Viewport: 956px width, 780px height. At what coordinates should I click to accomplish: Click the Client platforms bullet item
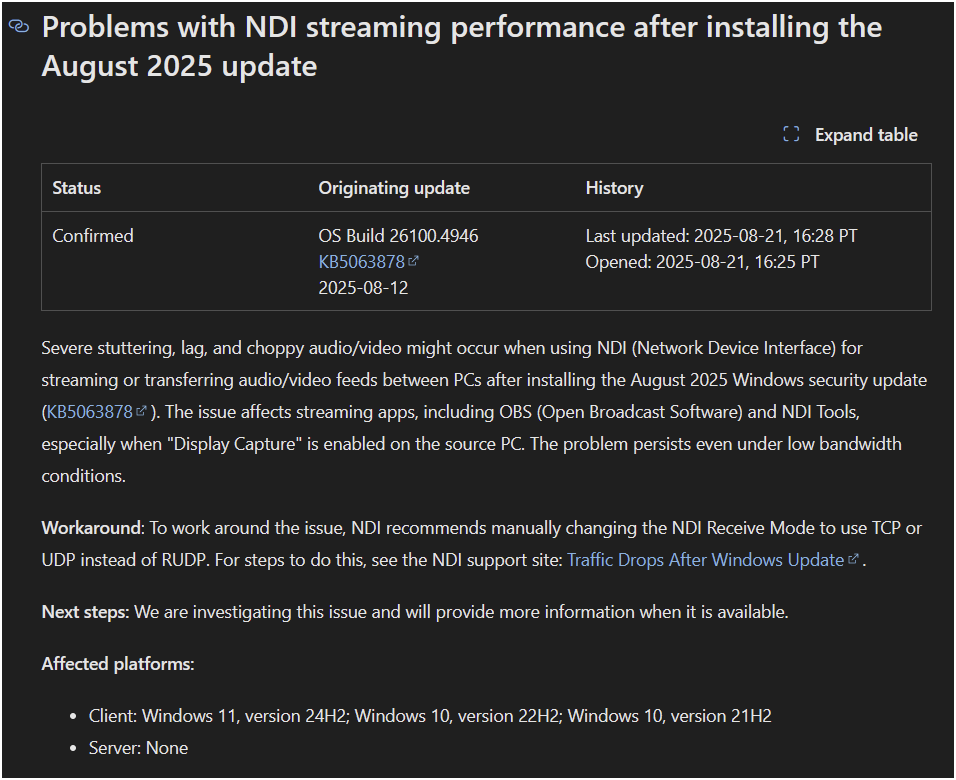(x=430, y=715)
